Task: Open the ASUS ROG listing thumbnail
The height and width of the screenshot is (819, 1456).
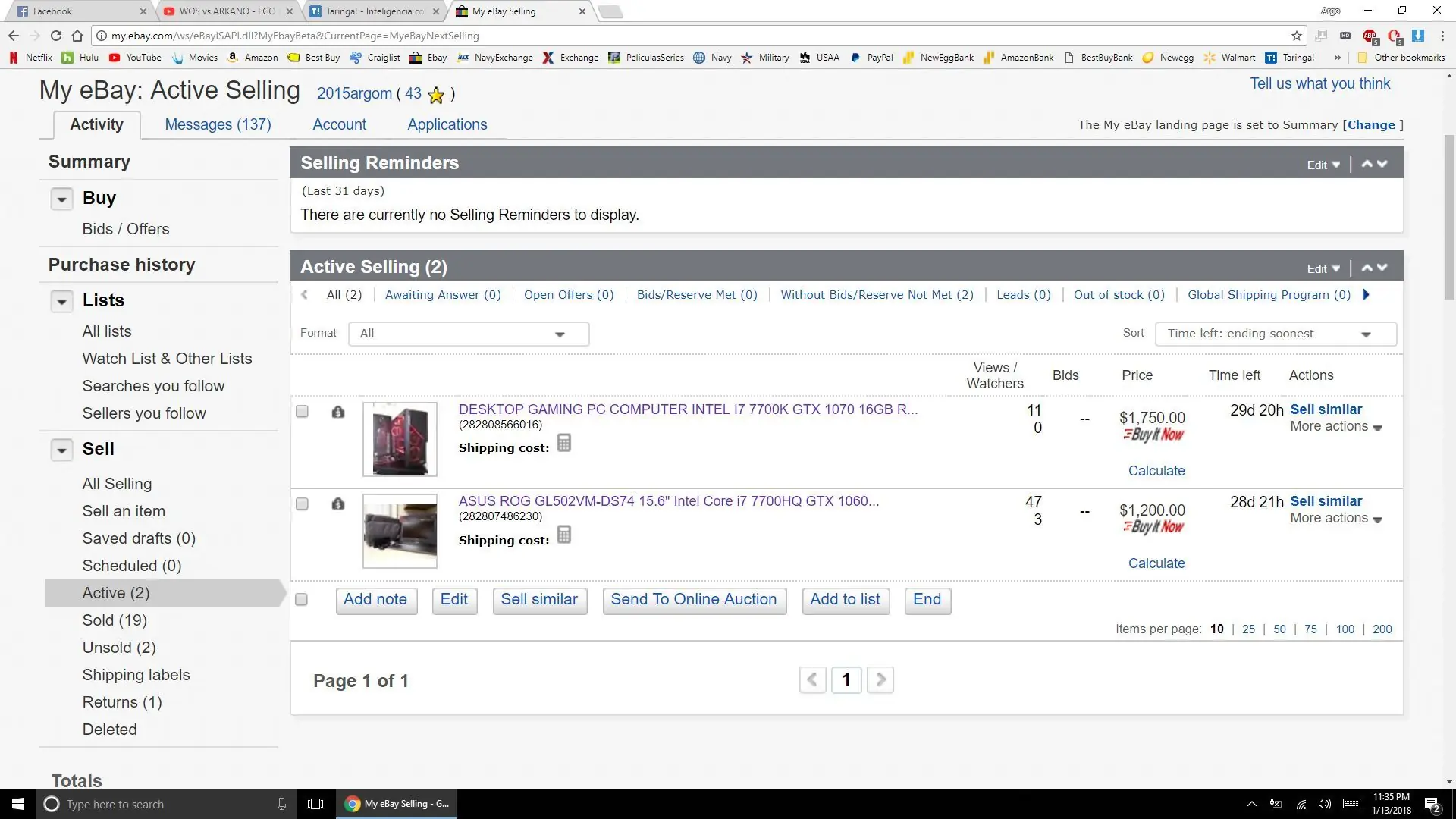Action: click(400, 531)
